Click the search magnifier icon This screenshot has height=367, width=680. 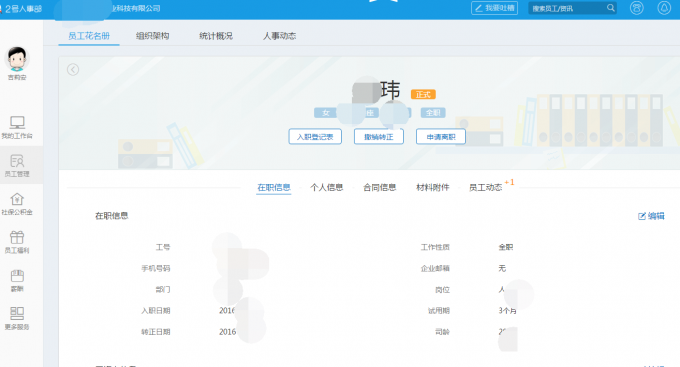coord(610,8)
